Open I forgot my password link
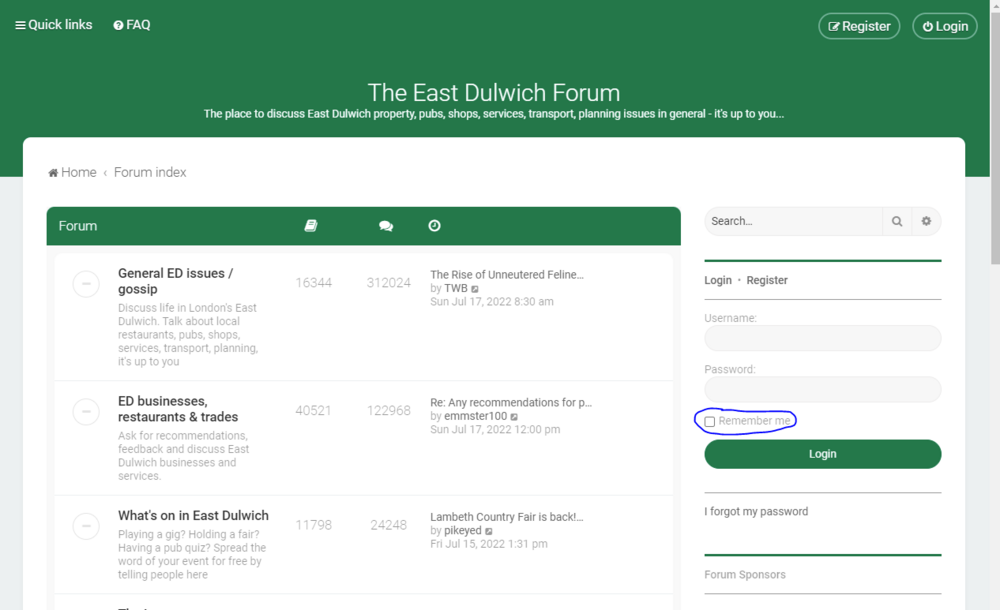The width and height of the screenshot is (1000, 610). (x=756, y=512)
